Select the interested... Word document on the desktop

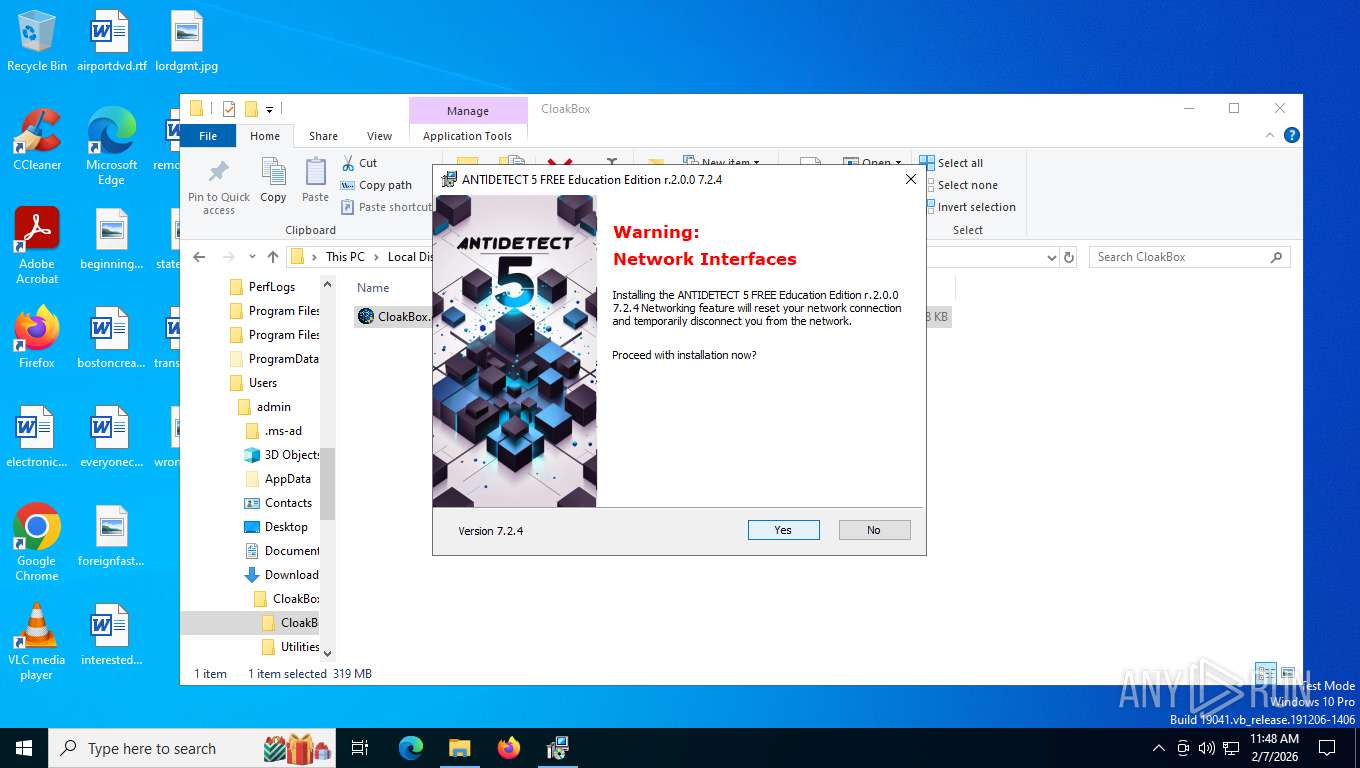tap(112, 635)
